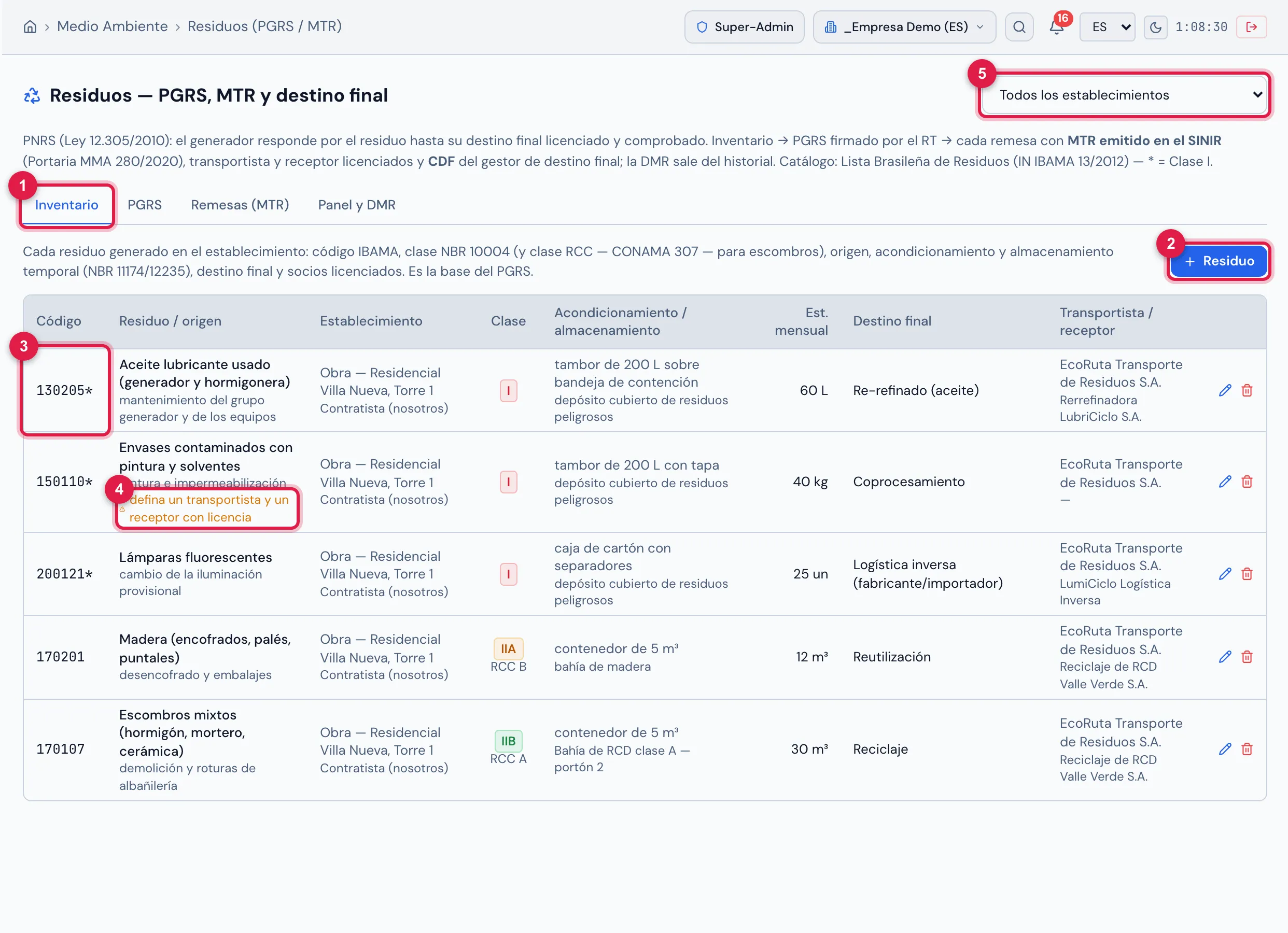The width and height of the screenshot is (1288, 933).
Task: Open the Todos los establecimientos dropdown
Action: (1125, 95)
